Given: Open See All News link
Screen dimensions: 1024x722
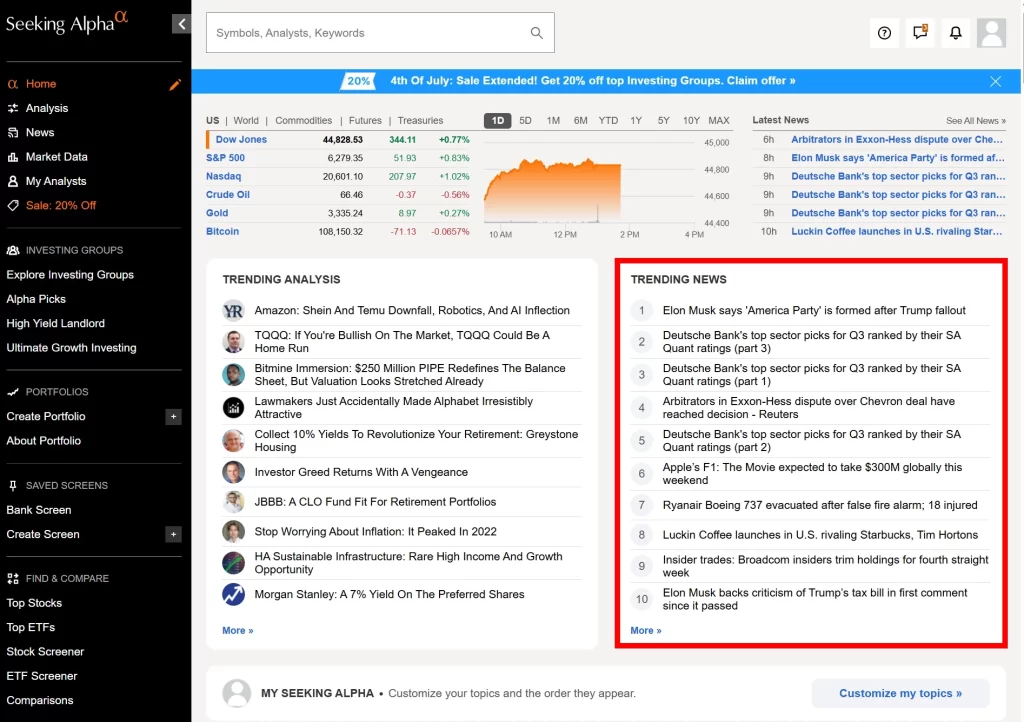Looking at the screenshot, I should [x=975, y=121].
